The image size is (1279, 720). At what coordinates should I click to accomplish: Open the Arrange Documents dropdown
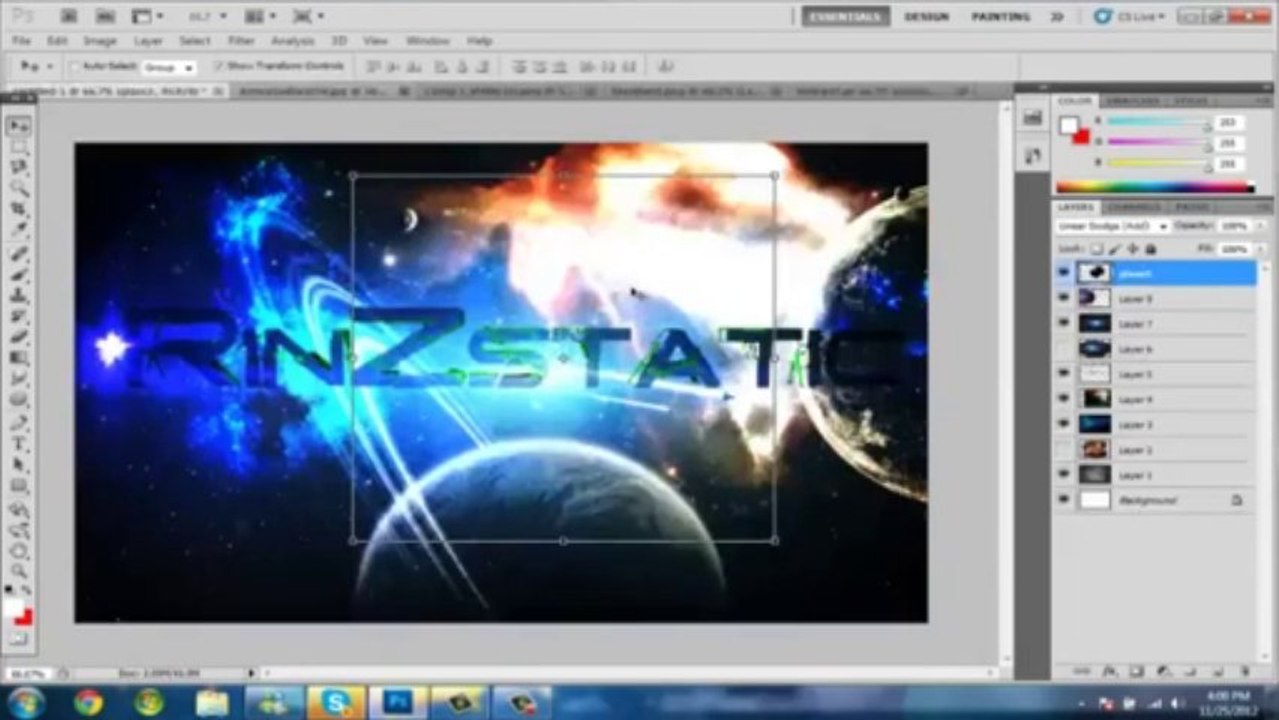point(261,16)
